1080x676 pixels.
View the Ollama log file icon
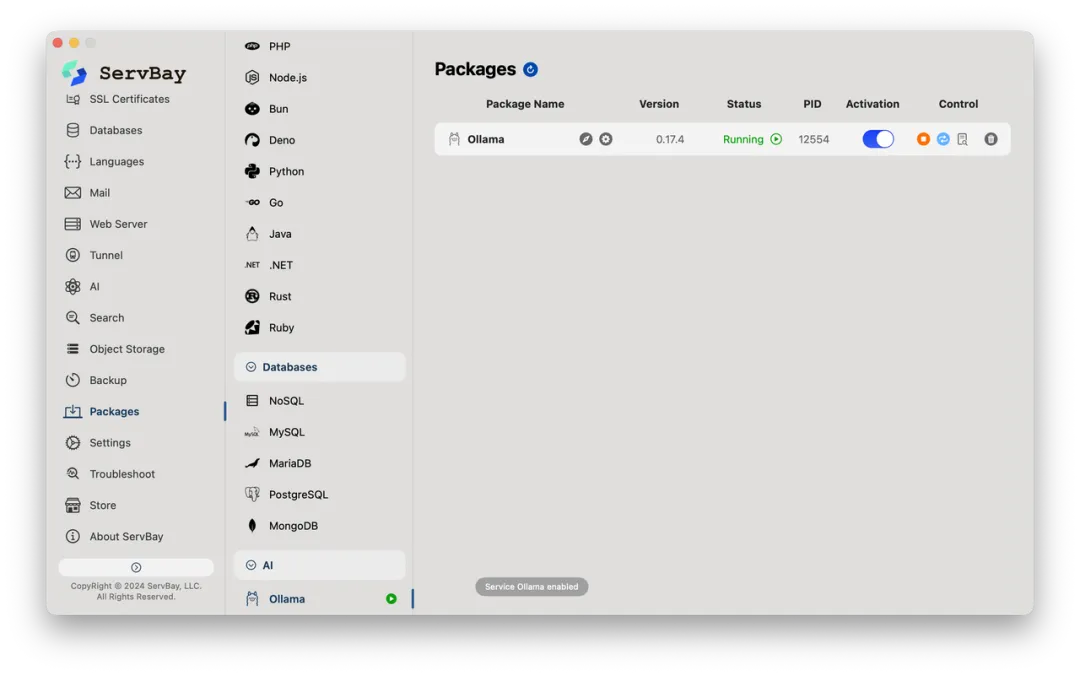click(x=962, y=139)
